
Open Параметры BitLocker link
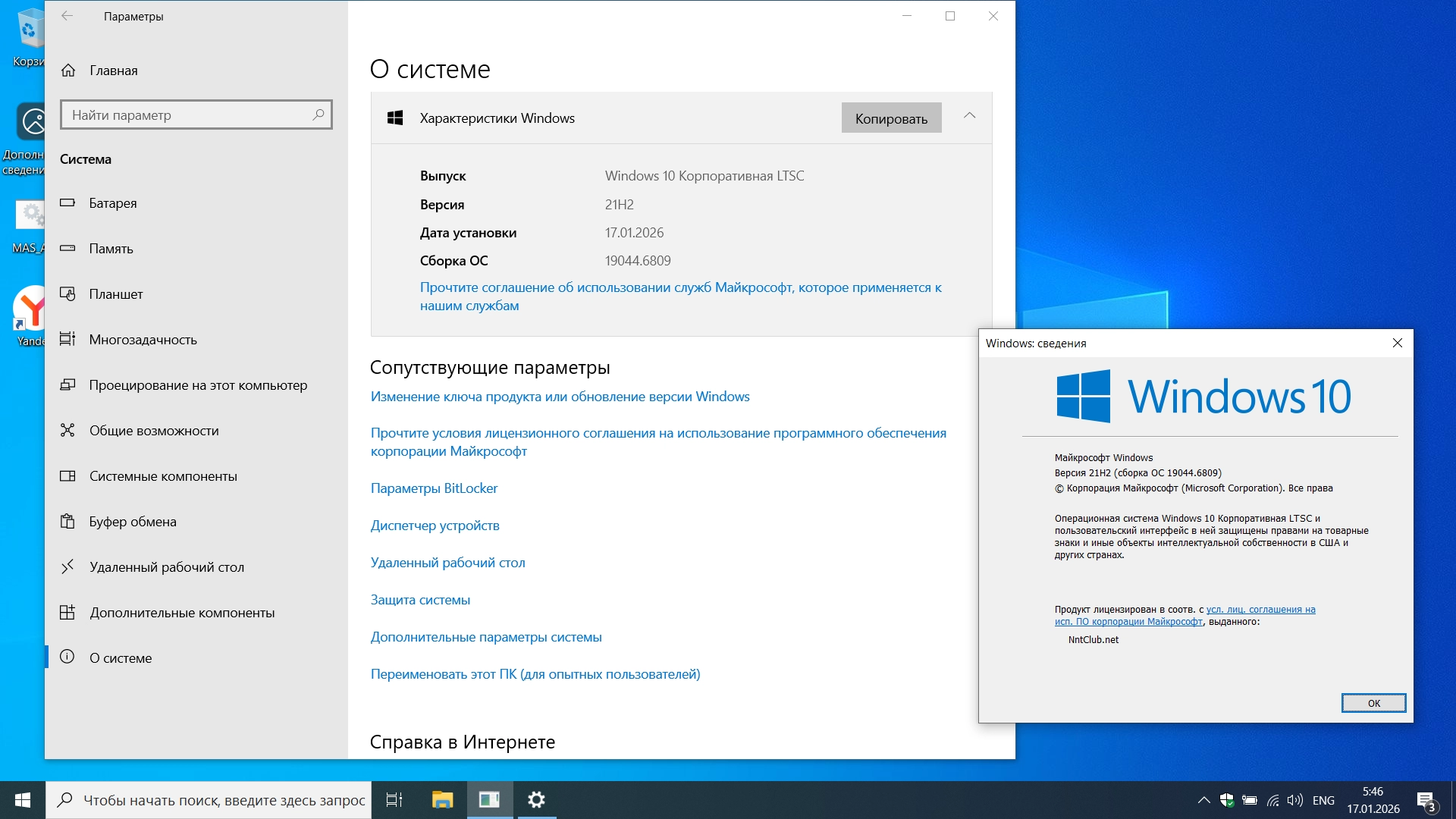point(434,488)
